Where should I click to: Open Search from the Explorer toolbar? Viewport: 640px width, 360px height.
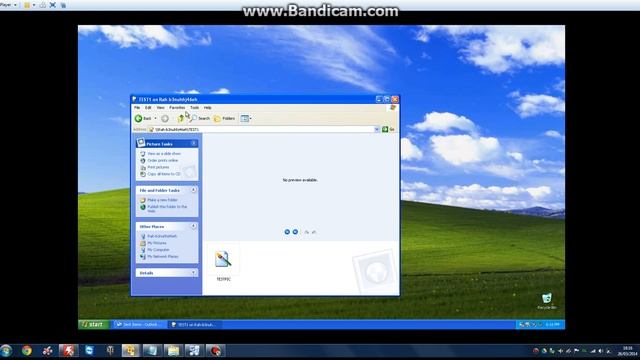(200, 118)
